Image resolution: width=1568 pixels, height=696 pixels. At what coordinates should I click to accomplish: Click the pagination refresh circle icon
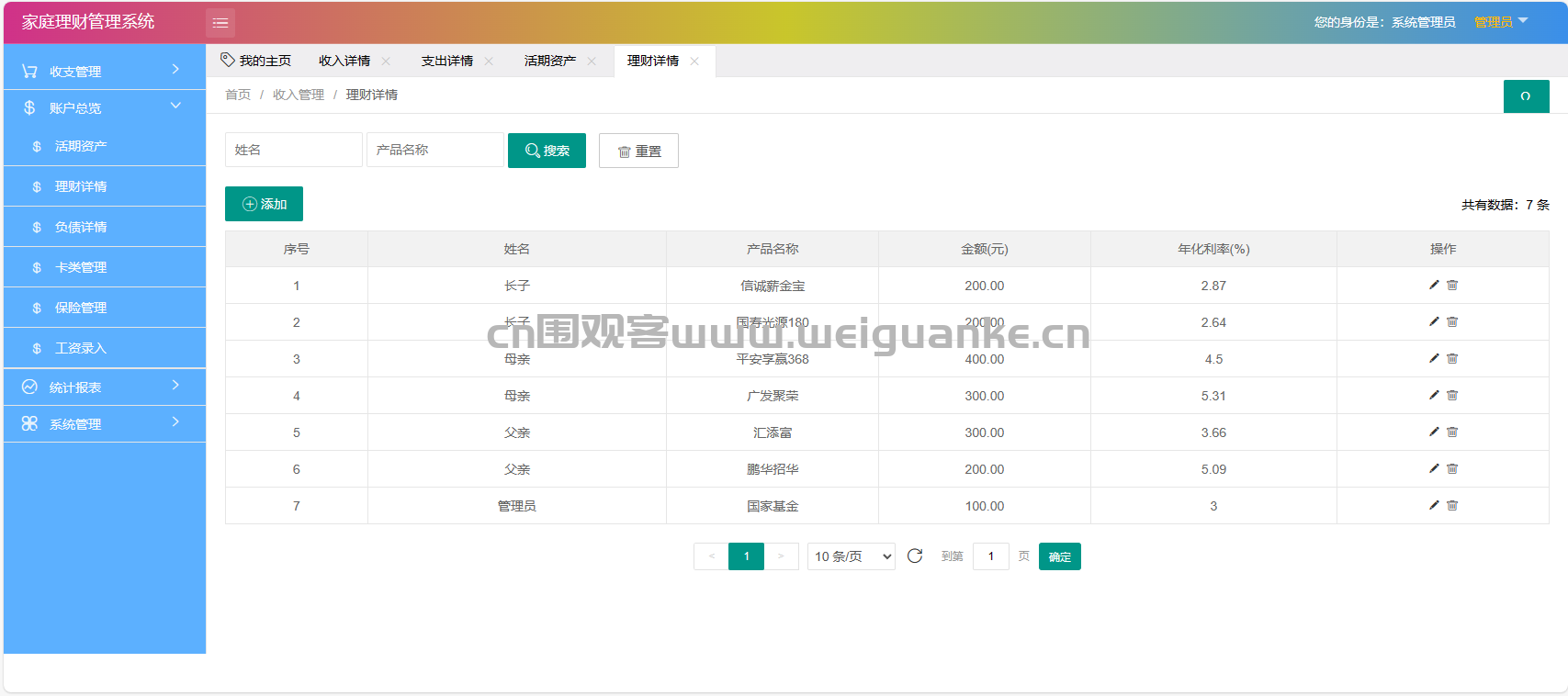pyautogui.click(x=915, y=556)
